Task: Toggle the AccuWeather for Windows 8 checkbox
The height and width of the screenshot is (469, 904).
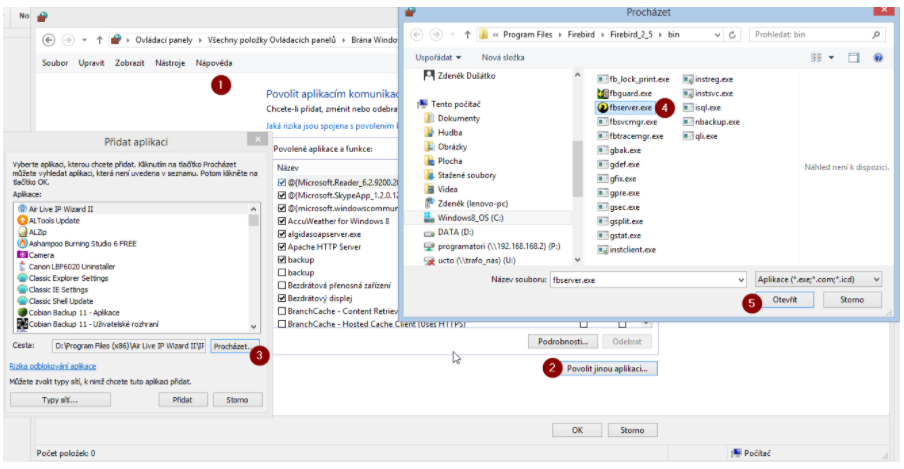Action: pos(281,220)
